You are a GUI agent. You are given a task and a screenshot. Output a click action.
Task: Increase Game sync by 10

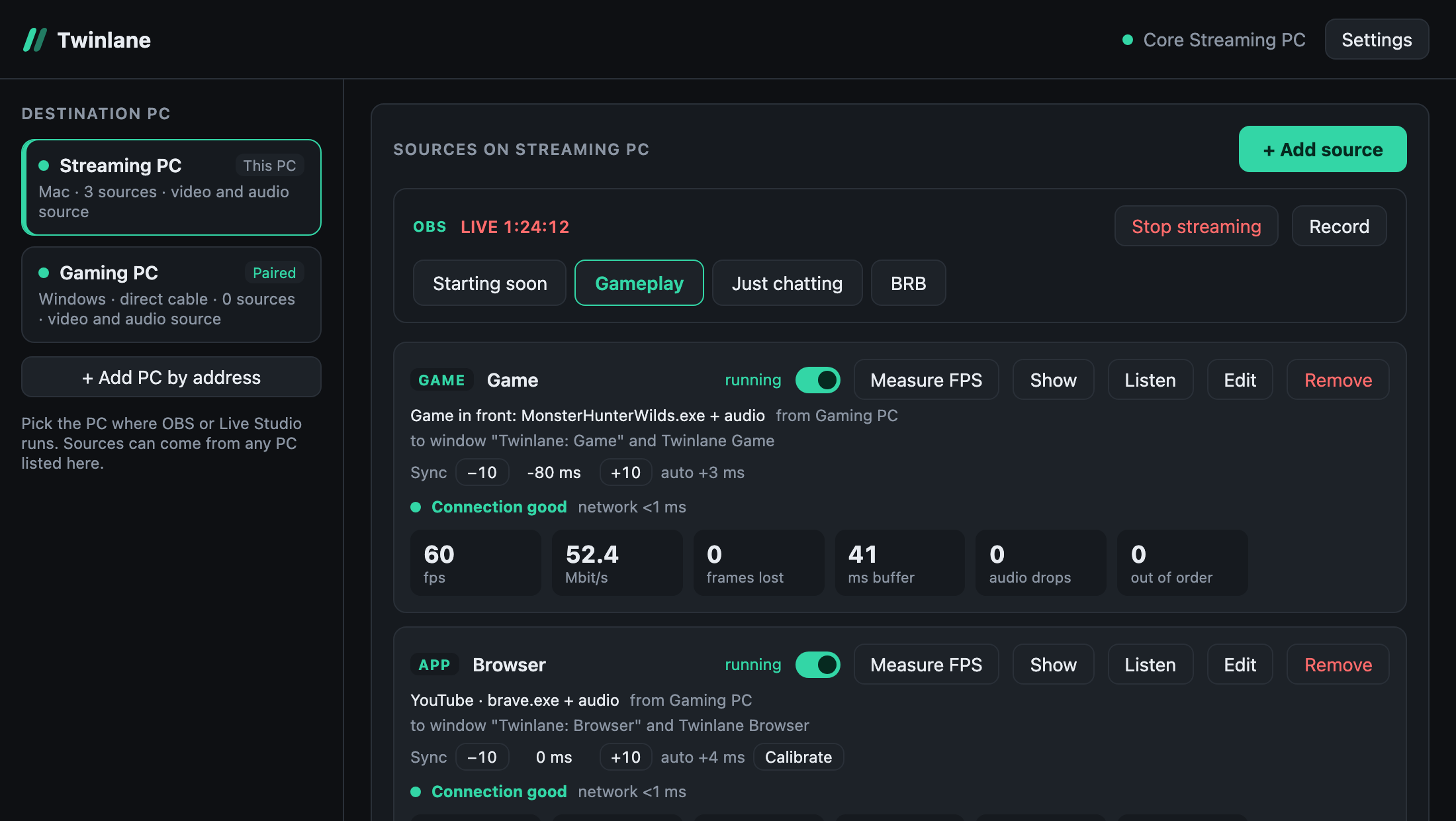pos(625,473)
